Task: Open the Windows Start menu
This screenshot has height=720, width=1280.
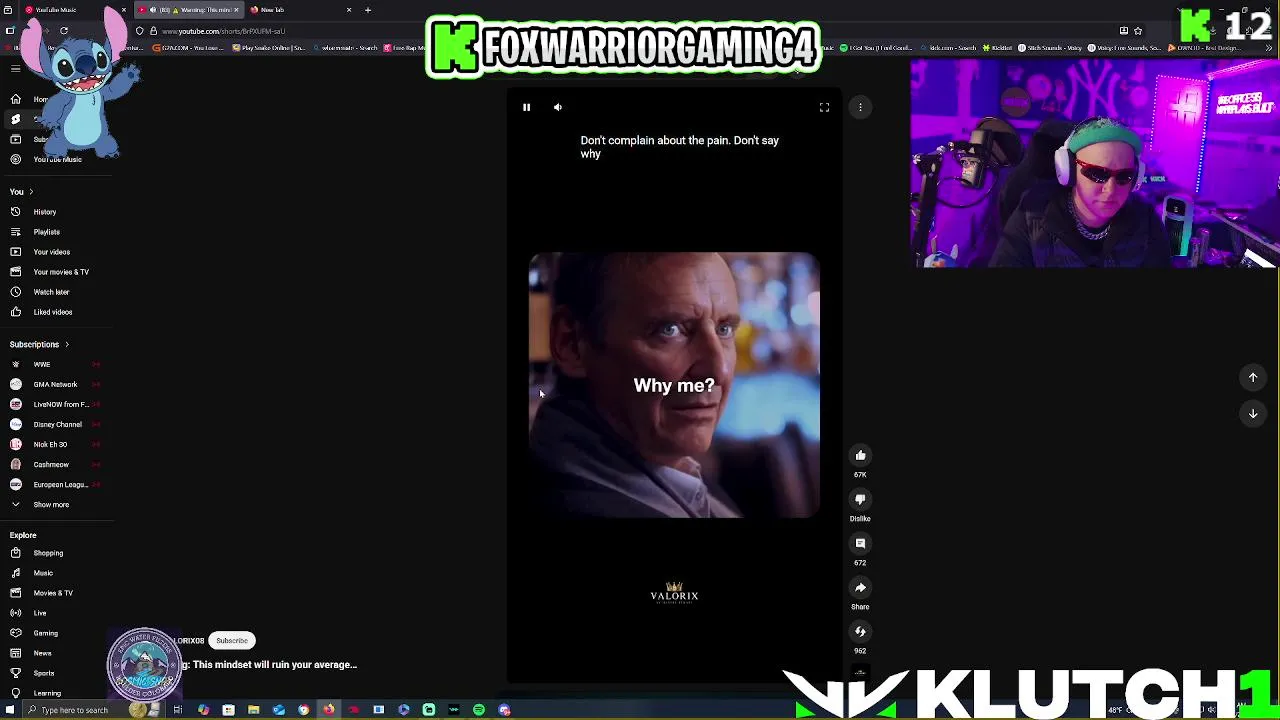Action: 10,710
